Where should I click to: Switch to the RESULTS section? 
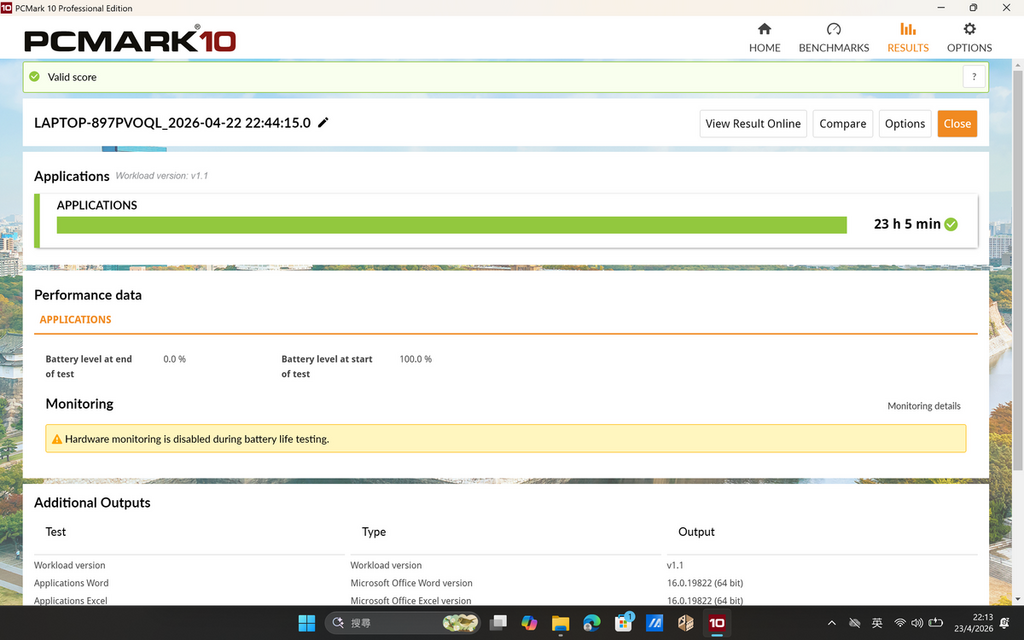coord(907,38)
